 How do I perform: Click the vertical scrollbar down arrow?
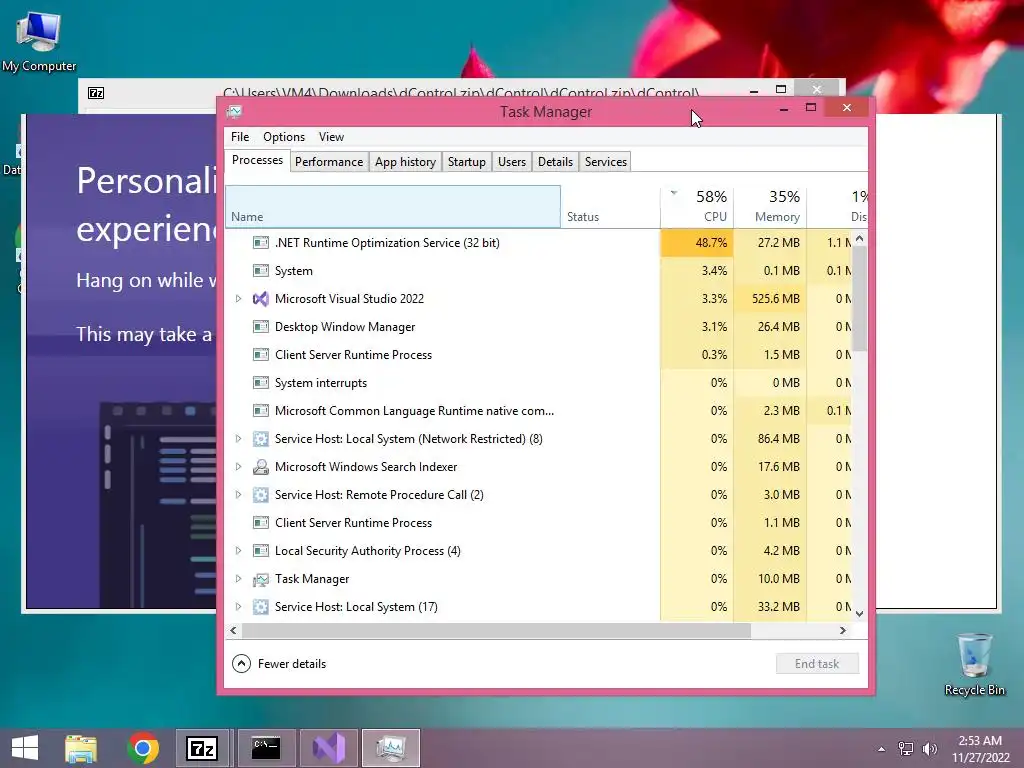click(x=859, y=613)
